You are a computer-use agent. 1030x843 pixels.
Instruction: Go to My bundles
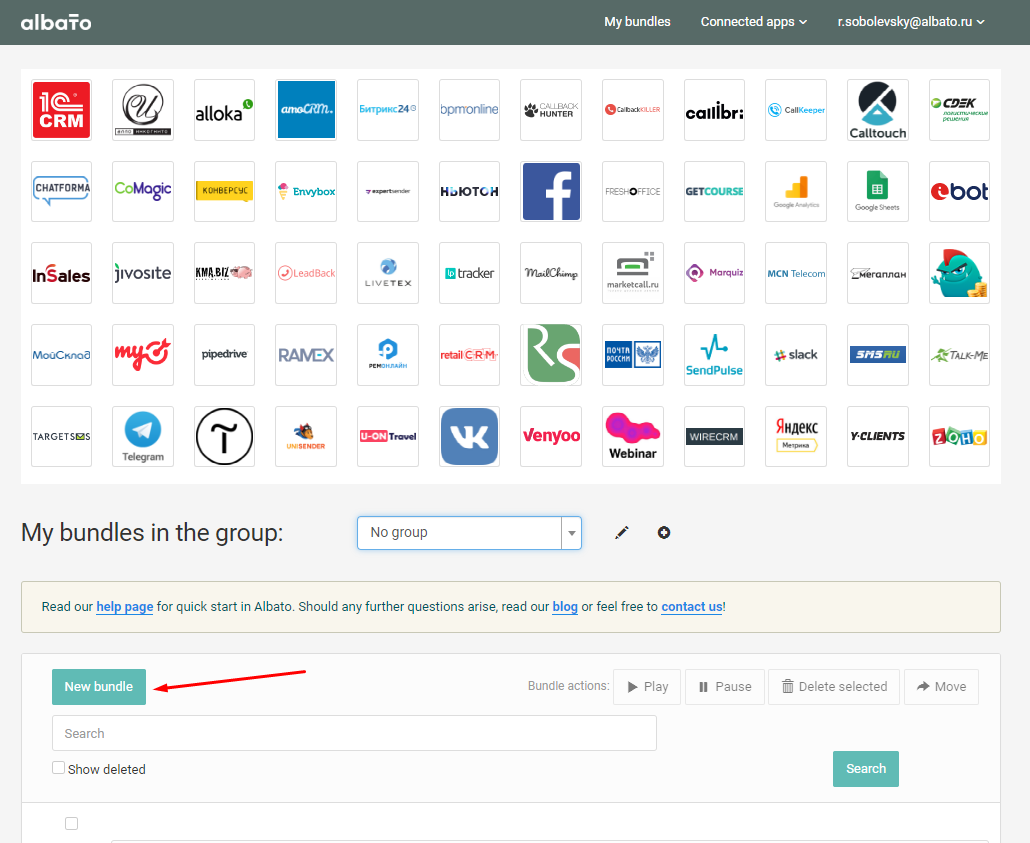pos(637,22)
